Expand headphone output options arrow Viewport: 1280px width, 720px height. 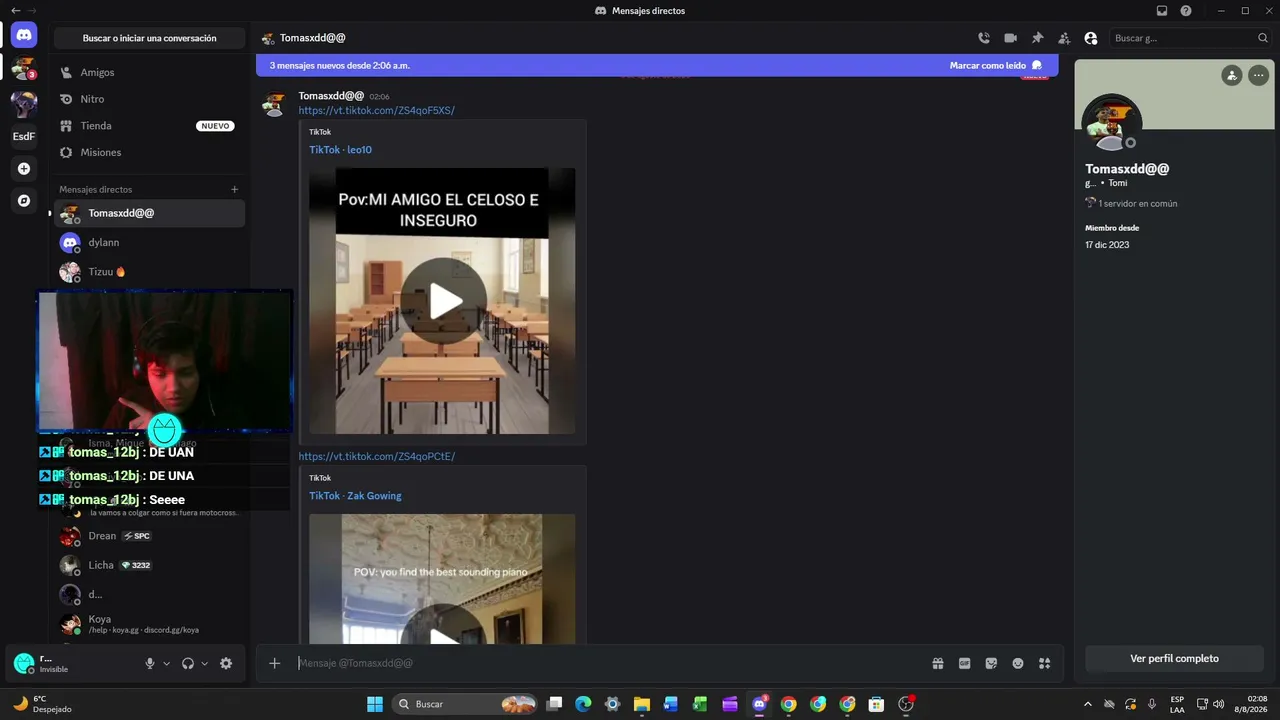[204, 663]
